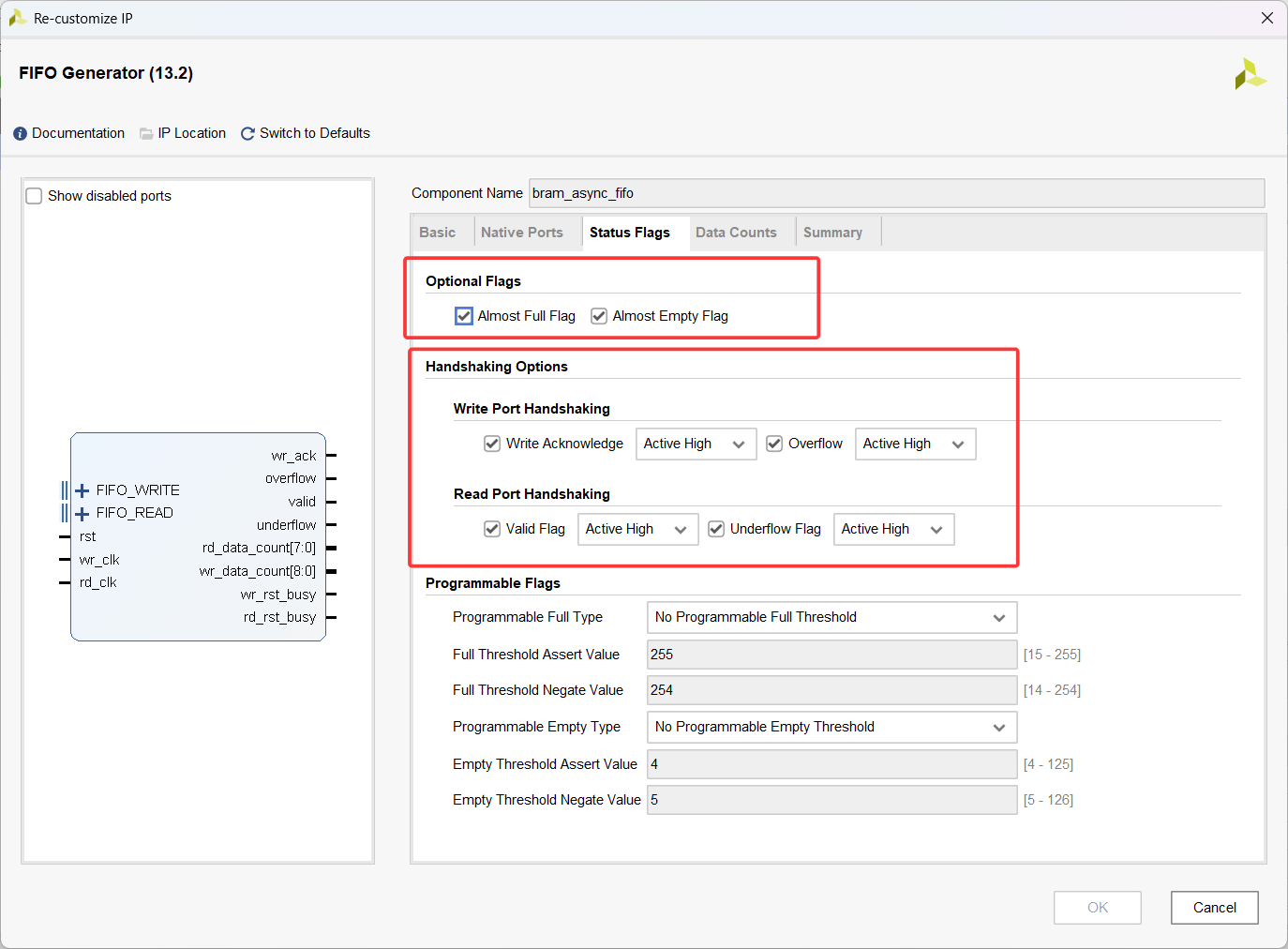Expand the FIFO_READ plus icon
This screenshot has height=949, width=1288.
(82, 513)
